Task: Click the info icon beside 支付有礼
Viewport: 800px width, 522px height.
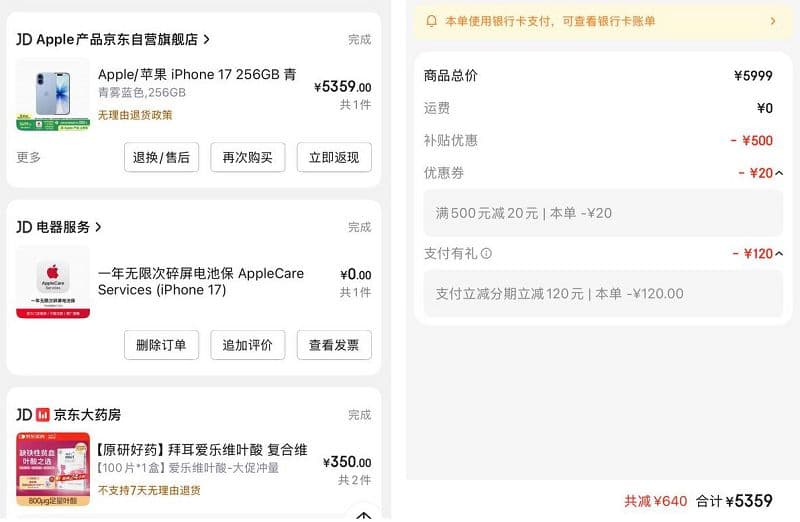Action: [486, 254]
